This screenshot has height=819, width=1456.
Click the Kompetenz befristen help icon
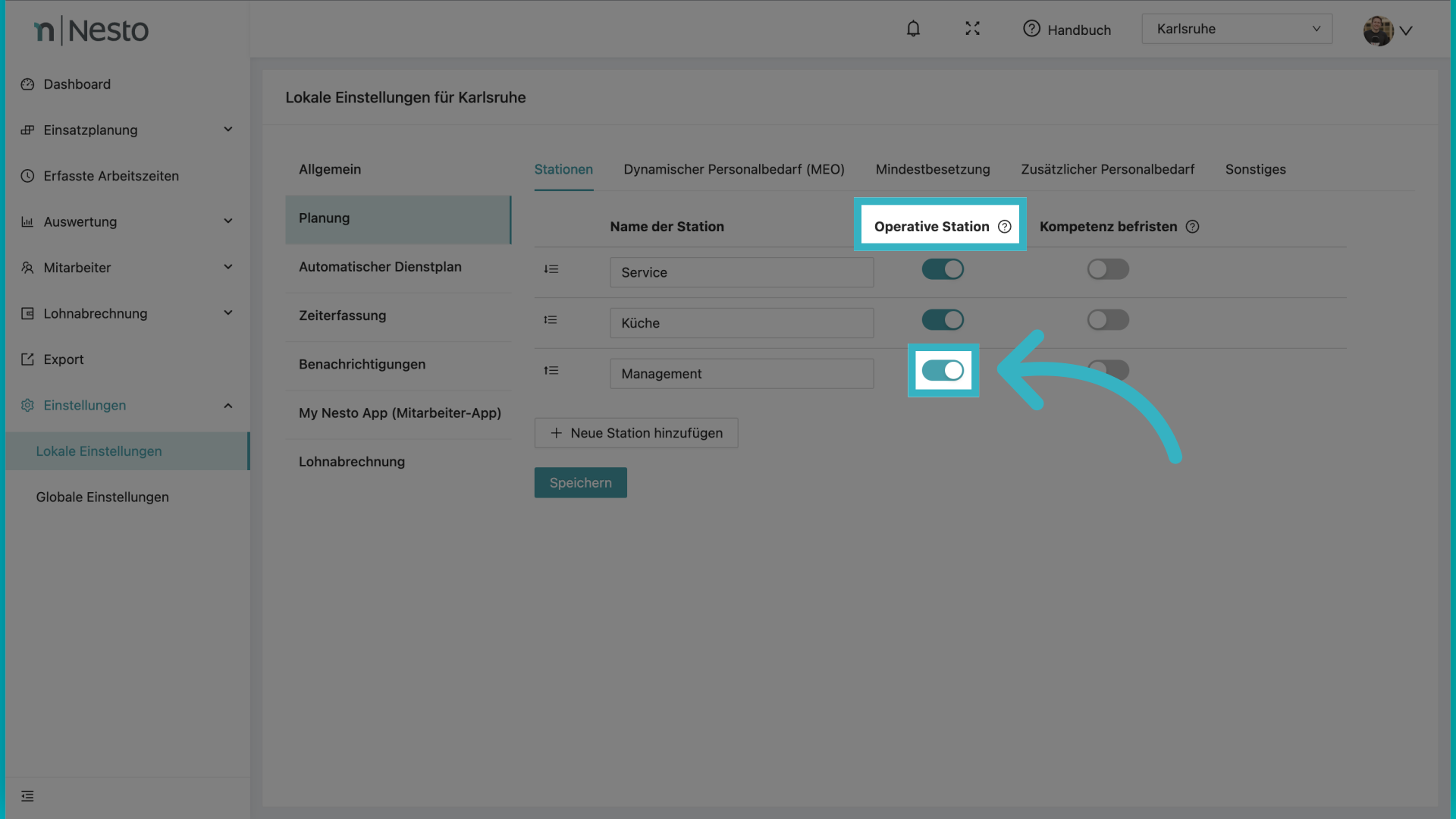click(1192, 227)
